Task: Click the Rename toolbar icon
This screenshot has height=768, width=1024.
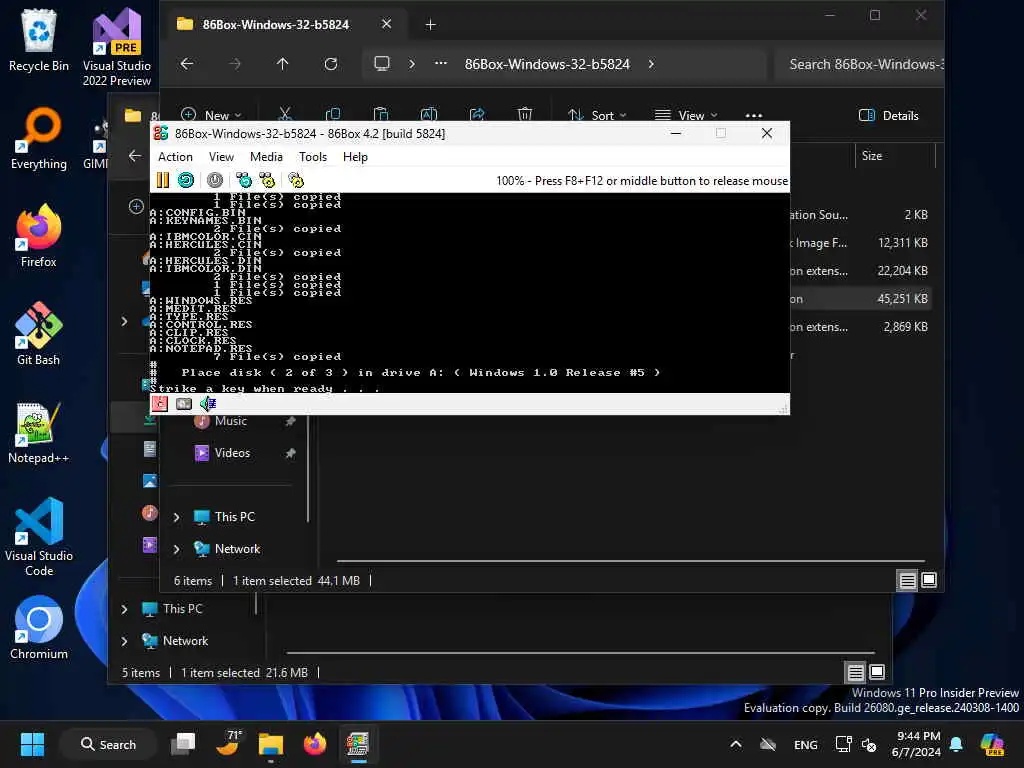Action: pyautogui.click(x=428, y=115)
